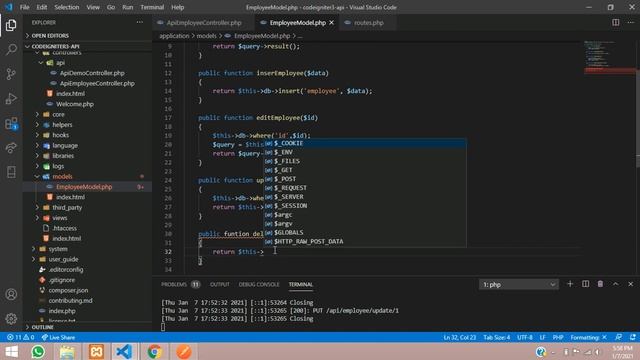Click Formatting status bar item
Image resolution: width=640 pixels, height=360 pixels.
(588, 338)
